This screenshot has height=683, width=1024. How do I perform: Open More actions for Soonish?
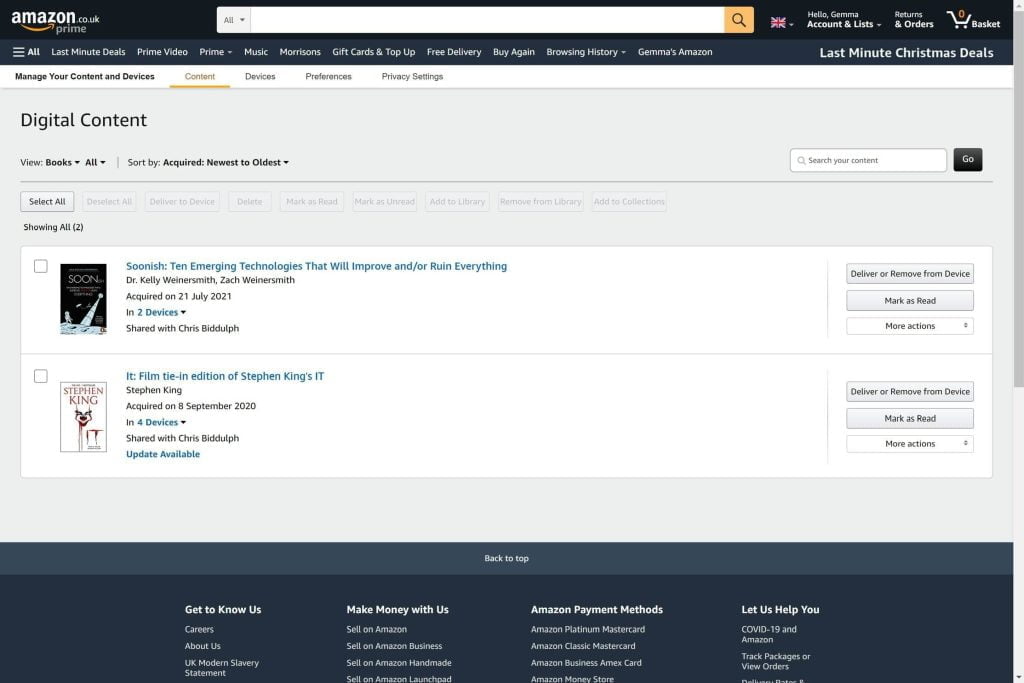[x=909, y=325]
